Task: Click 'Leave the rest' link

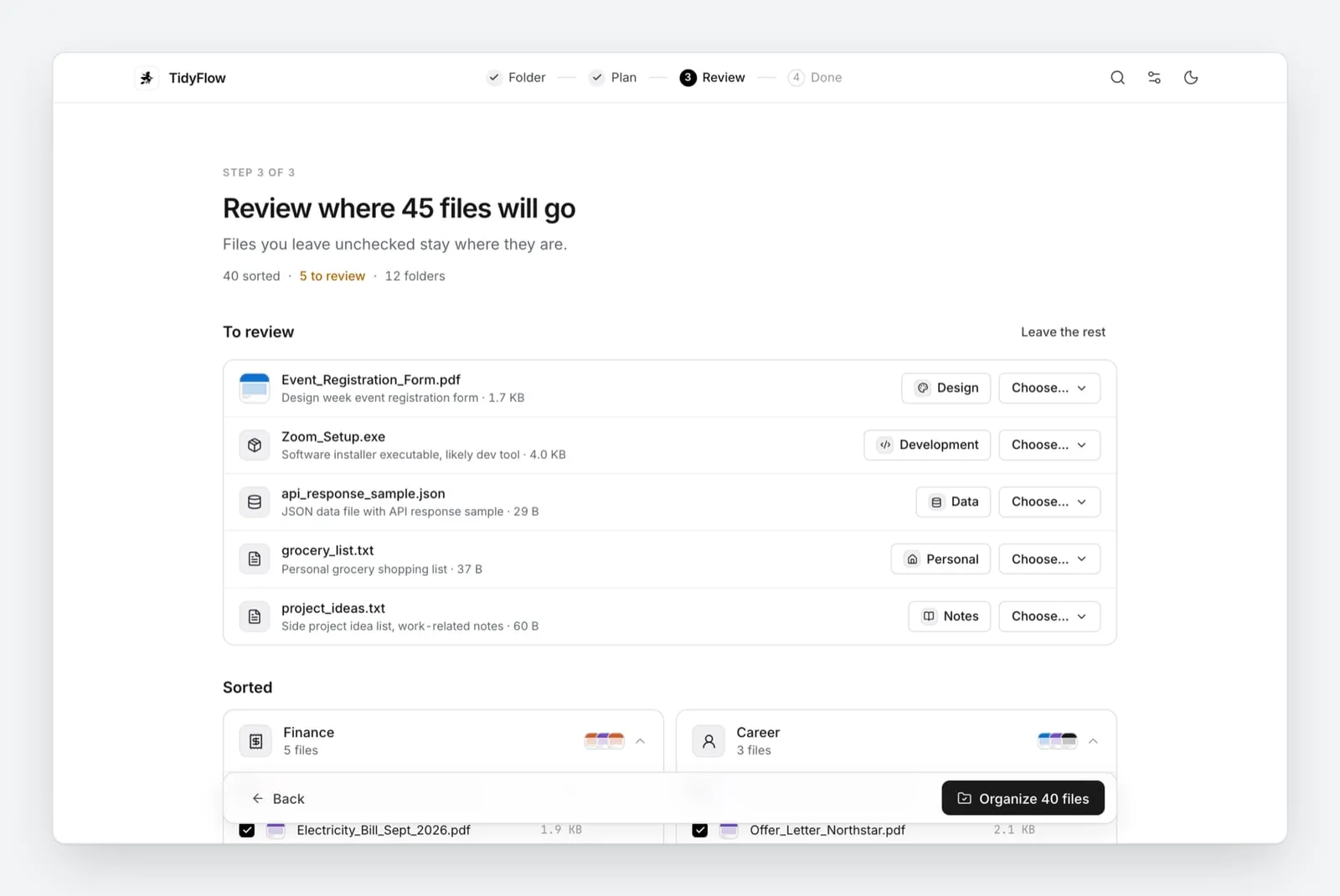Action: [1063, 332]
